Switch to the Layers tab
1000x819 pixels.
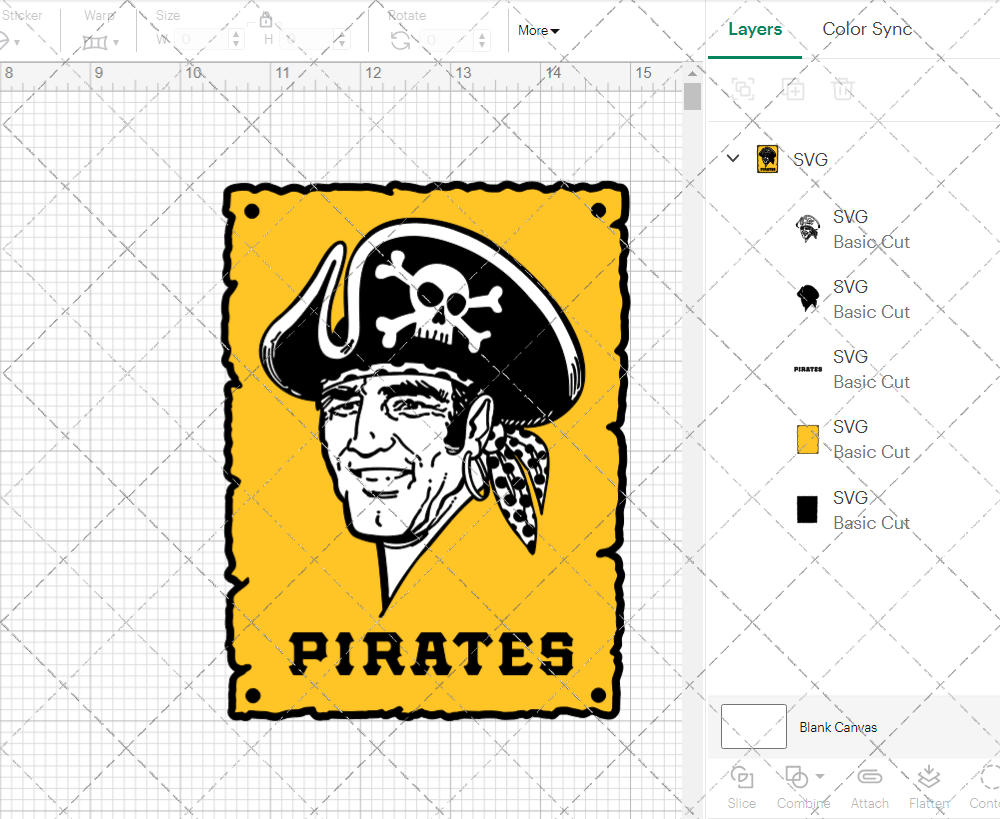point(754,29)
